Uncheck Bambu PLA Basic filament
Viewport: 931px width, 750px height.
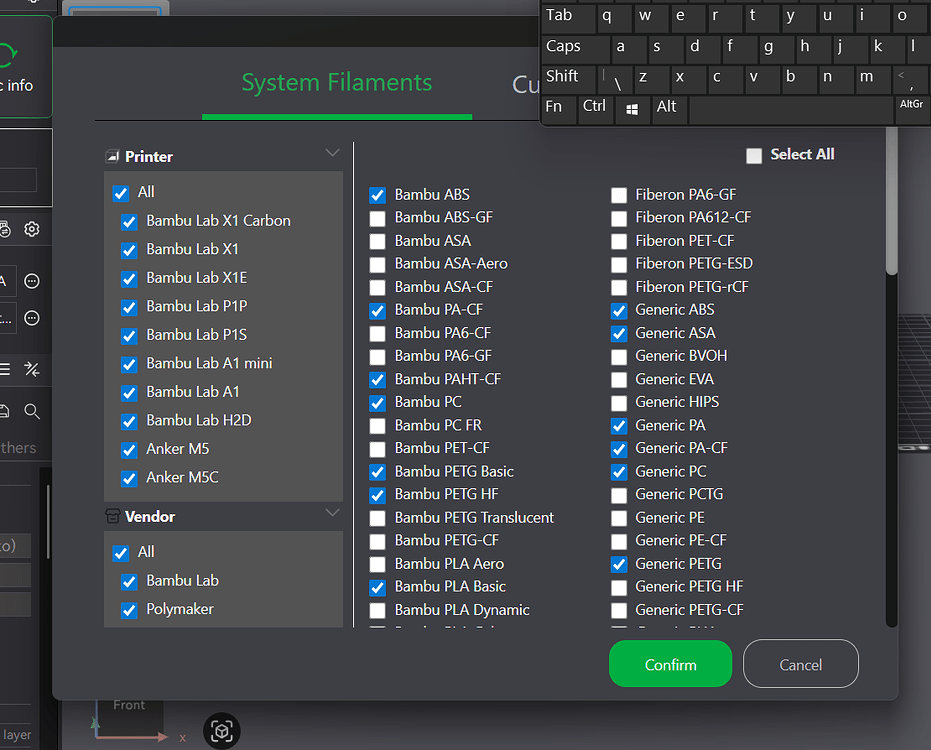(377, 587)
